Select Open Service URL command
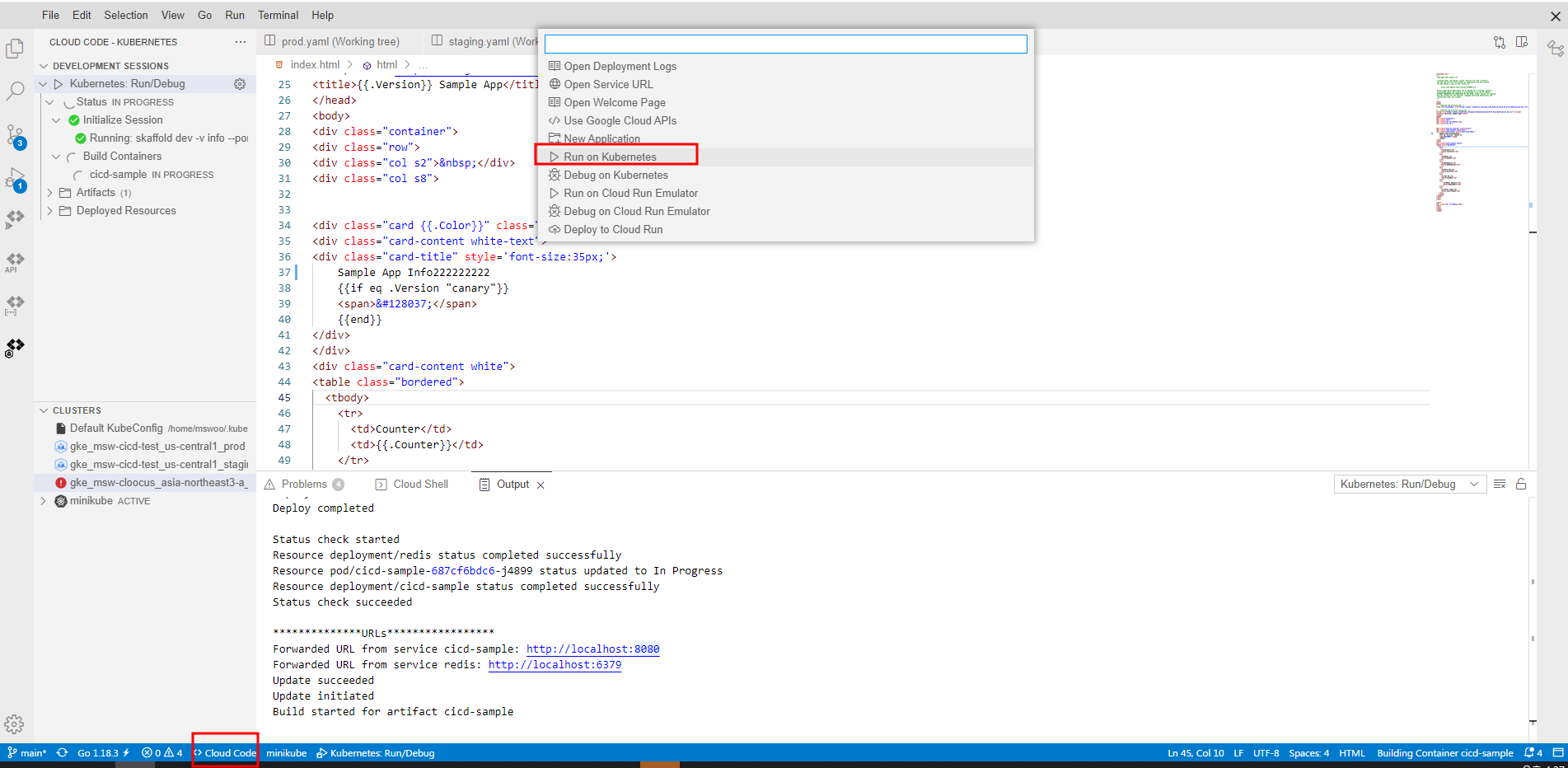Screen dimensions: 1568x768 (x=785, y=85)
